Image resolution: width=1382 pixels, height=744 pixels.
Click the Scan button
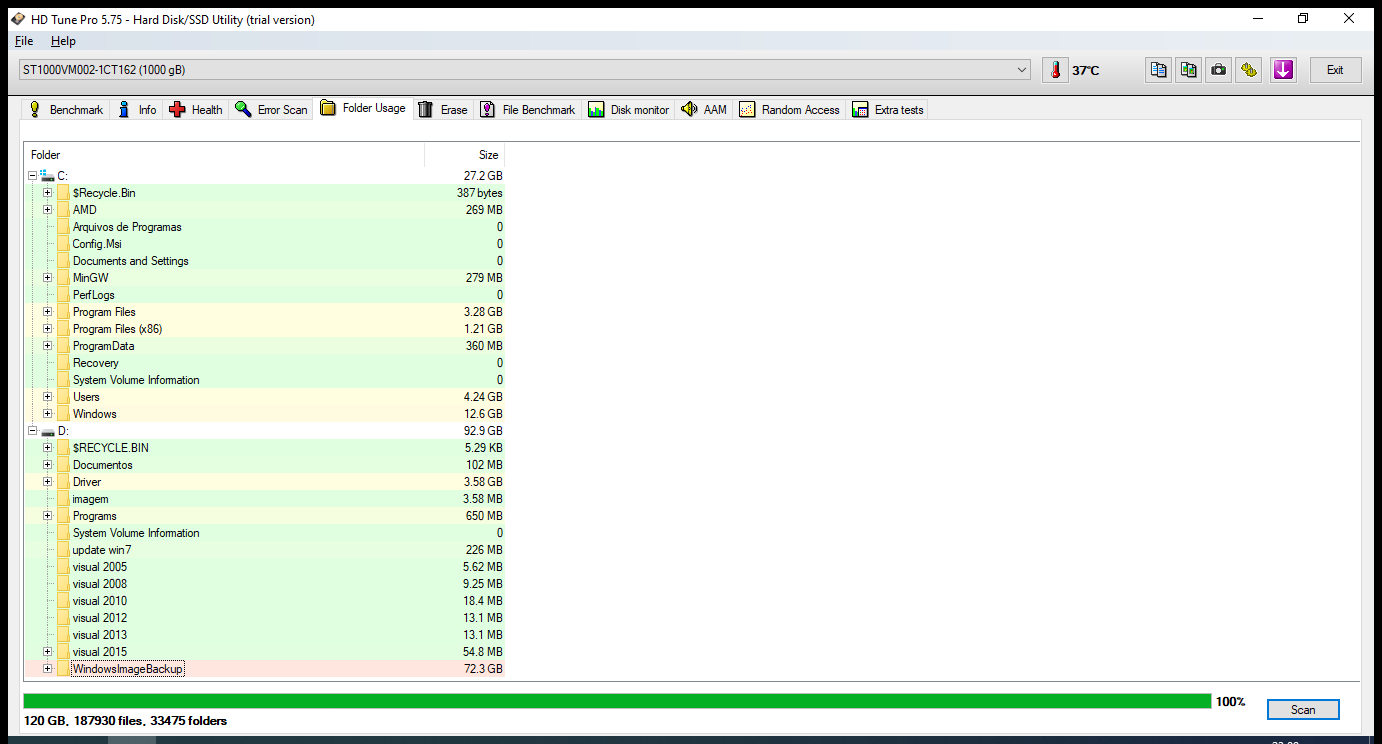pyautogui.click(x=1303, y=709)
